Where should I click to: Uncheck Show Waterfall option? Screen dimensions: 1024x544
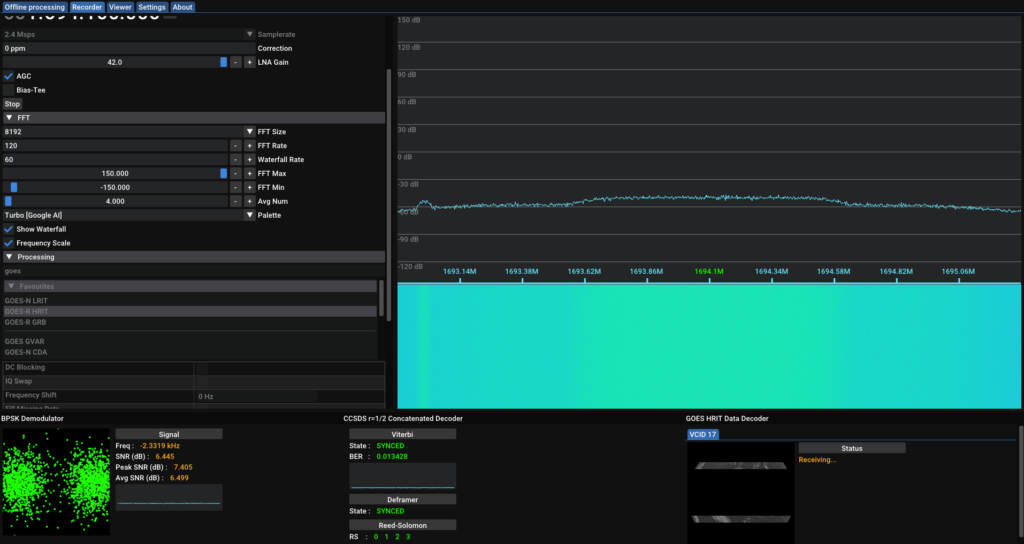(x=9, y=229)
